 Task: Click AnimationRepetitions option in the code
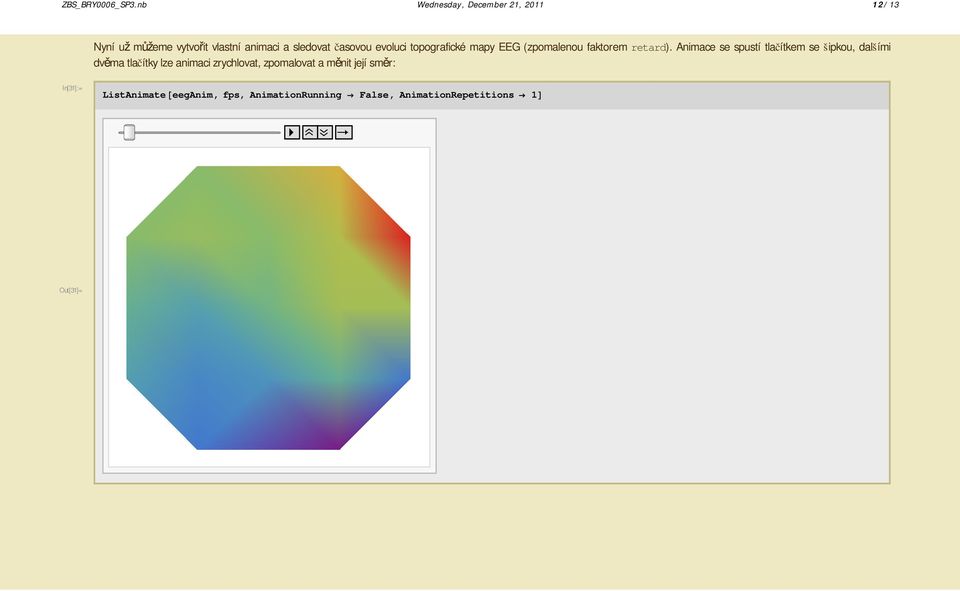click(x=457, y=95)
